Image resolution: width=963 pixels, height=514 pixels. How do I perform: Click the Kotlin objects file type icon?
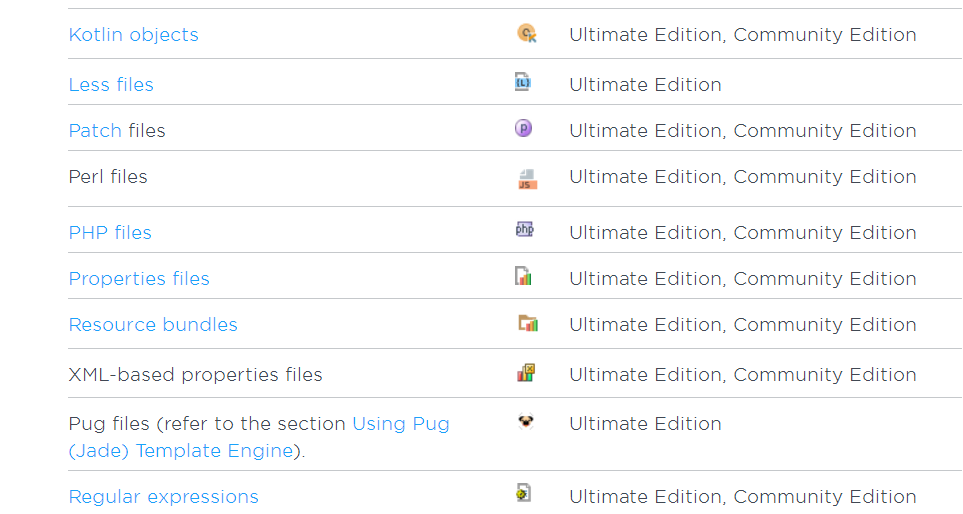(x=526, y=34)
